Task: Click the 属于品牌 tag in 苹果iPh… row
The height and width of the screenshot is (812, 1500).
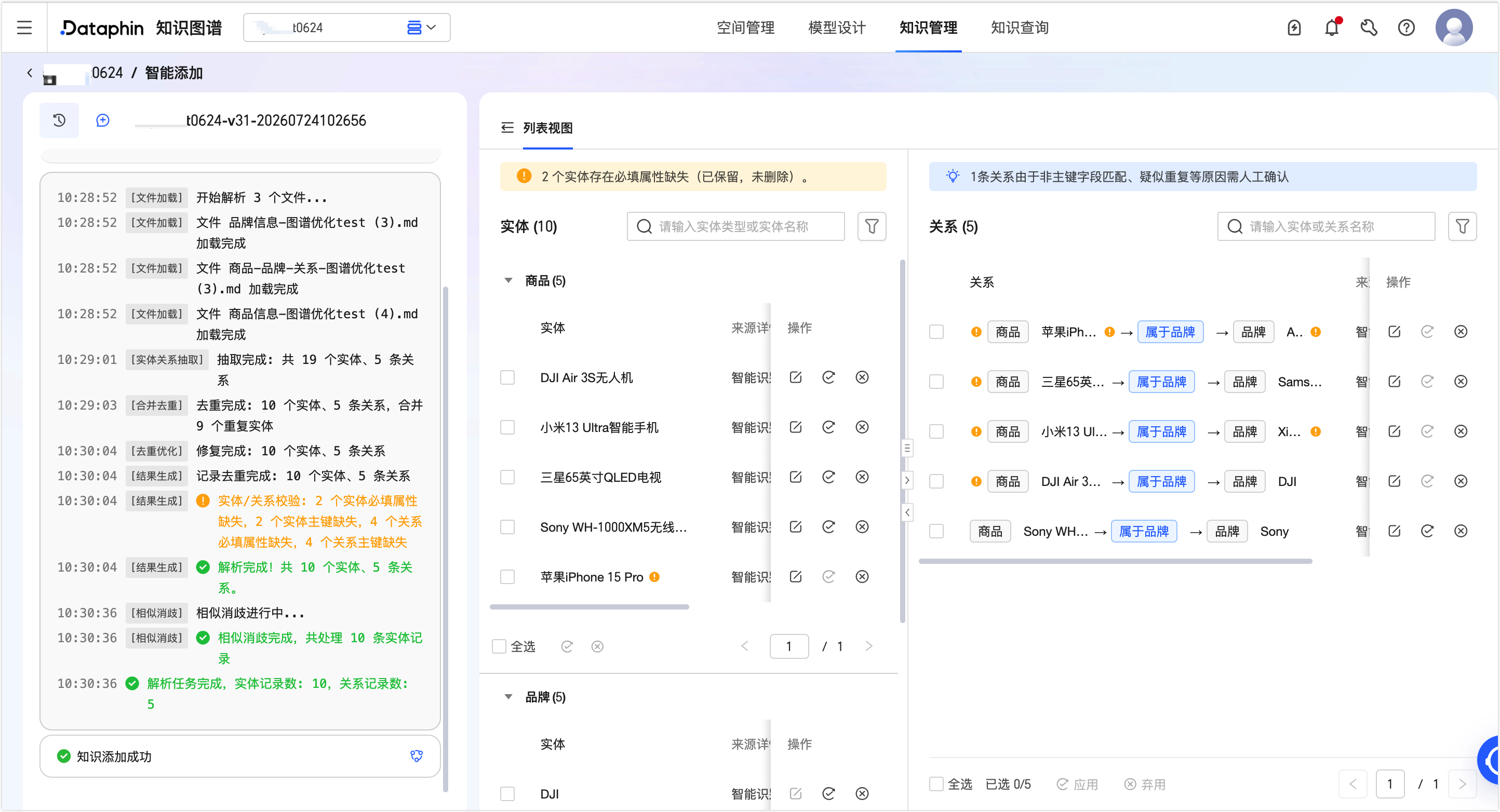Action: coord(1170,332)
